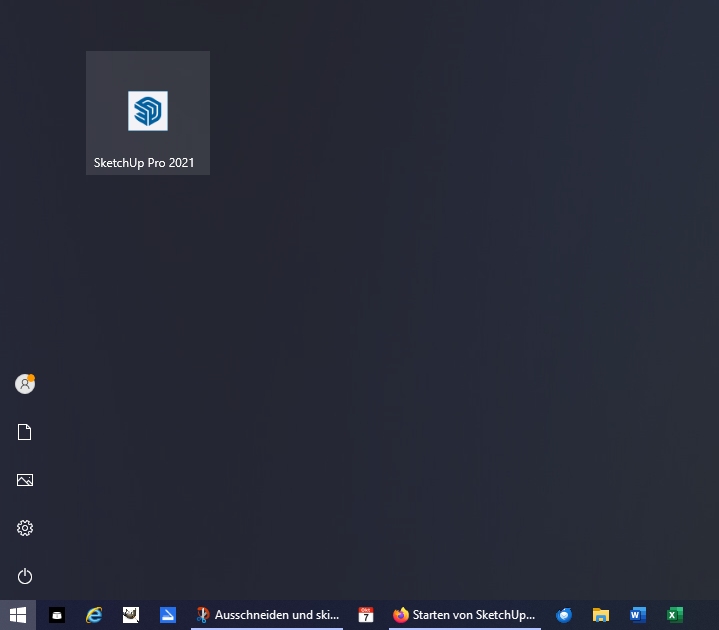719x630 pixels.
Task: Open the Pictures folder shortcut
Action: pos(25,480)
